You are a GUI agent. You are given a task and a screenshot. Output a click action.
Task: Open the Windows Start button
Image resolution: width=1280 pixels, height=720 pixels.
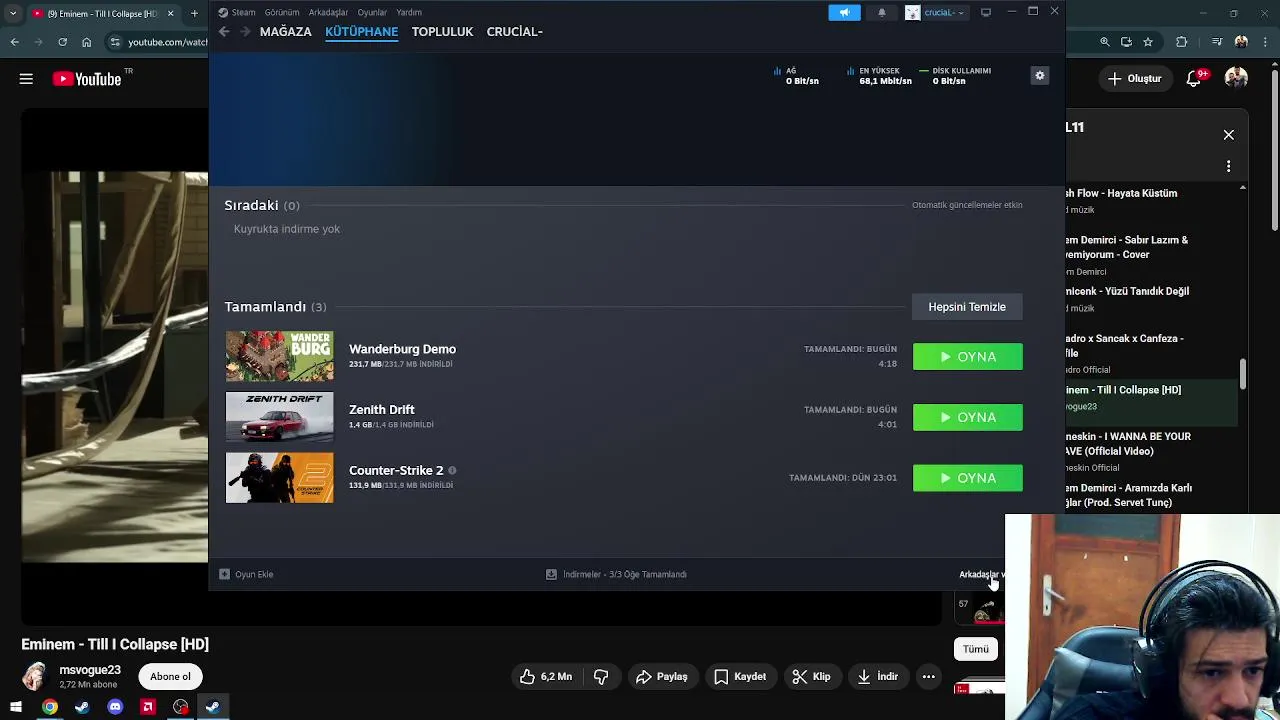[x=16, y=707]
